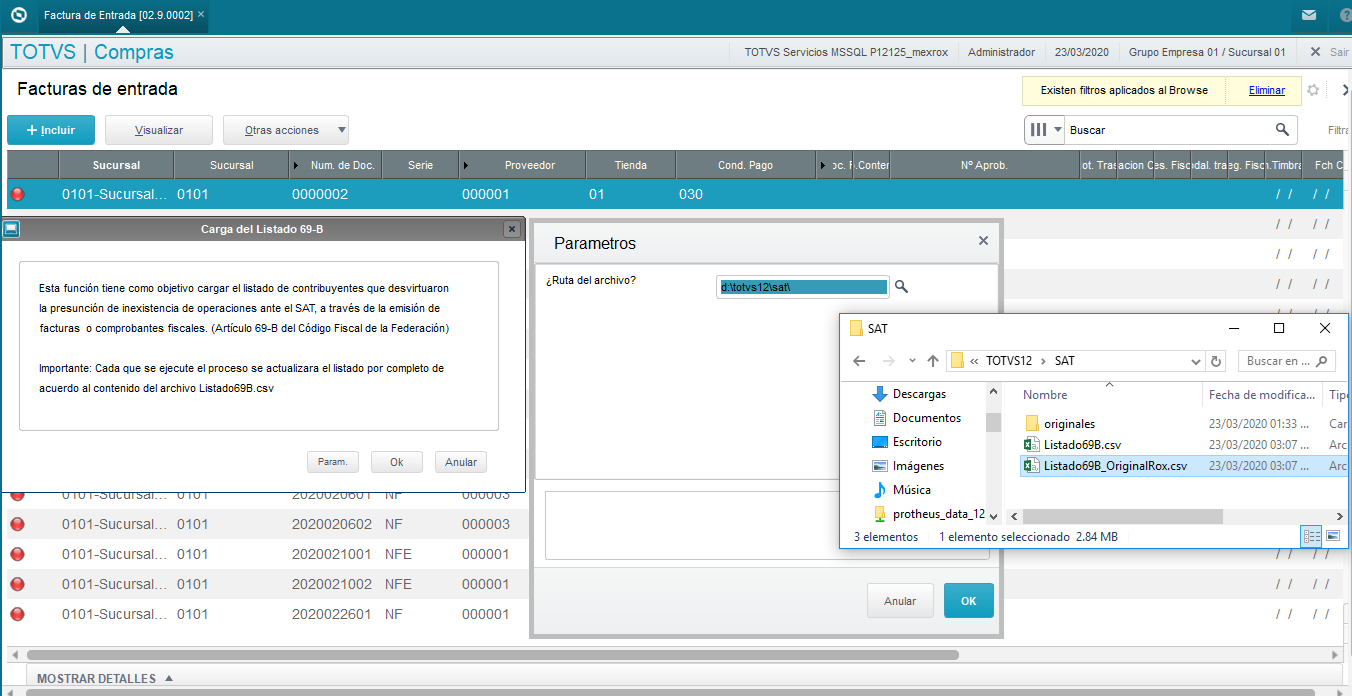Click the Param. button in Carga del Listado dialog

[333, 462]
